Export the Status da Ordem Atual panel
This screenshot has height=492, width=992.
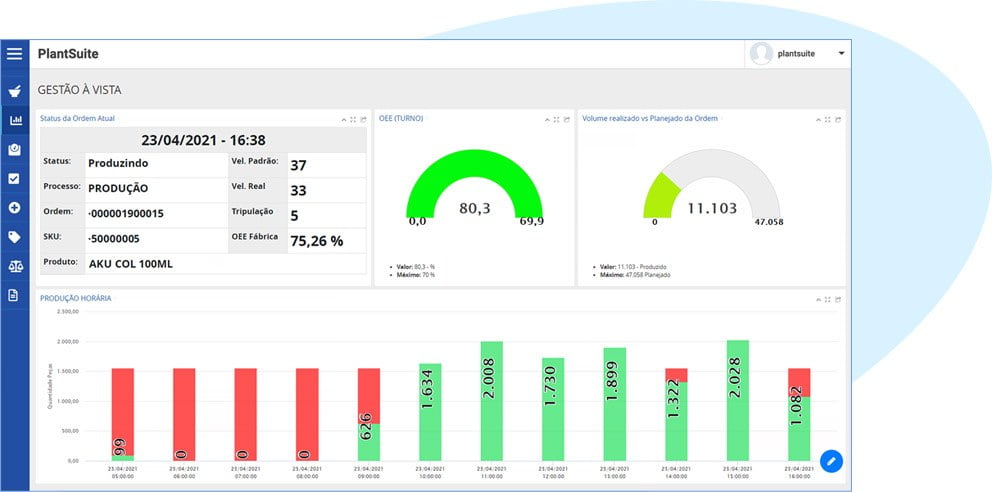(x=363, y=120)
